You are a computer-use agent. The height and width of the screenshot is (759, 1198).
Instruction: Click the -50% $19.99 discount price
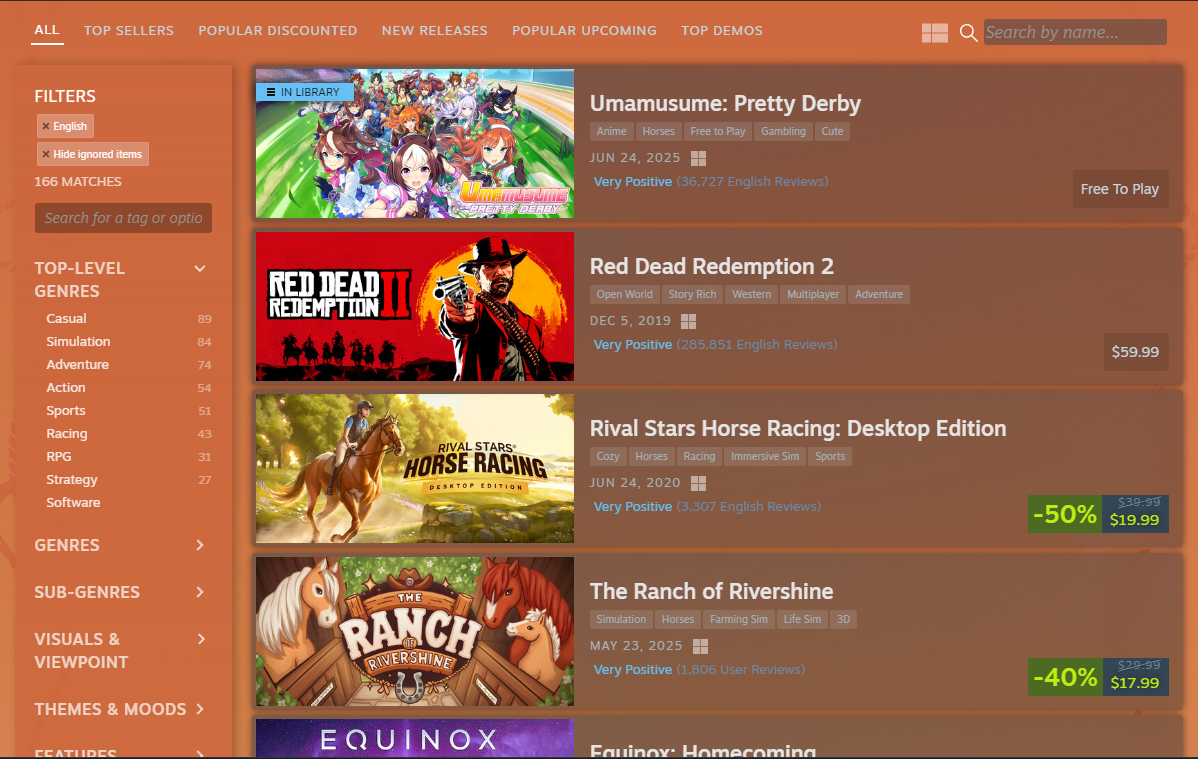(x=1098, y=514)
